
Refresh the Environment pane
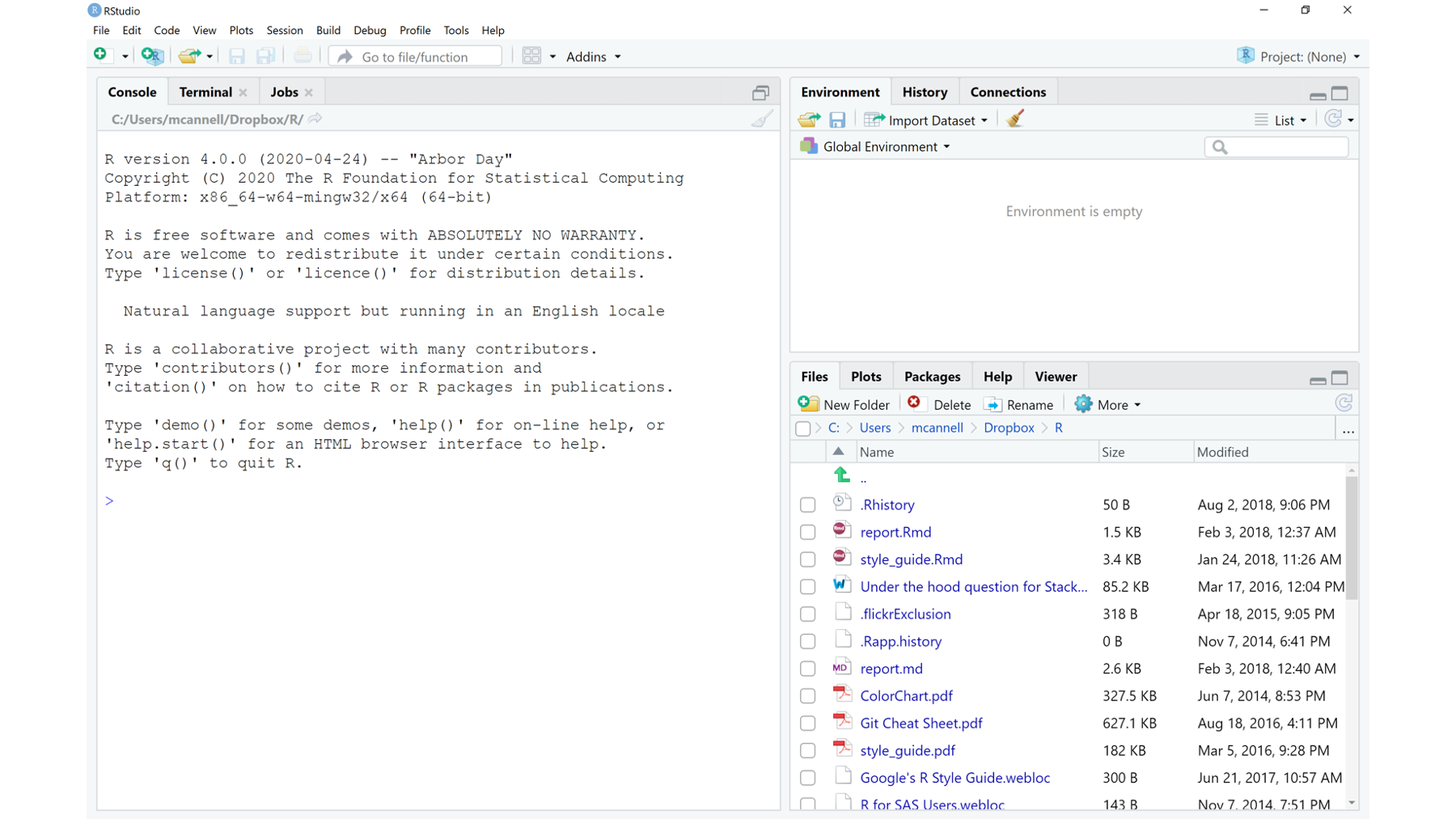[x=1333, y=119]
